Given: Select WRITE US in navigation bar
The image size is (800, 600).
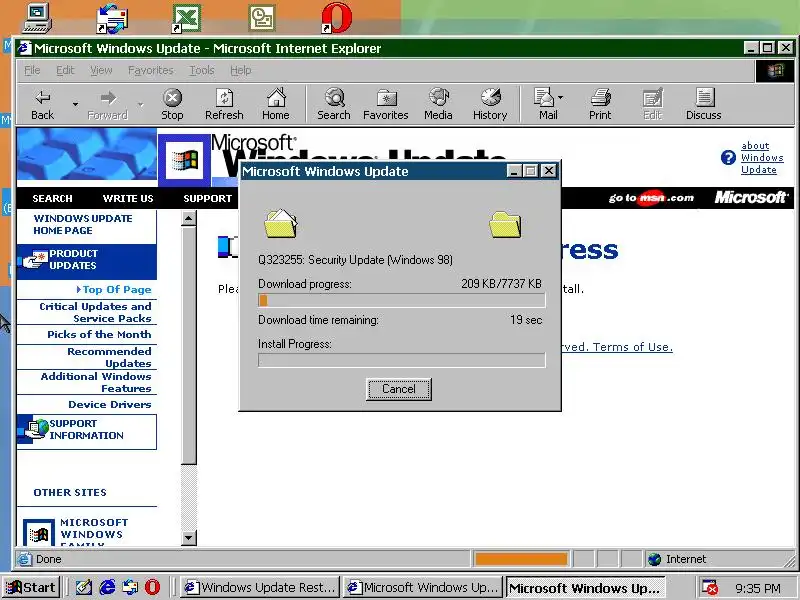Looking at the screenshot, I should point(128,198).
